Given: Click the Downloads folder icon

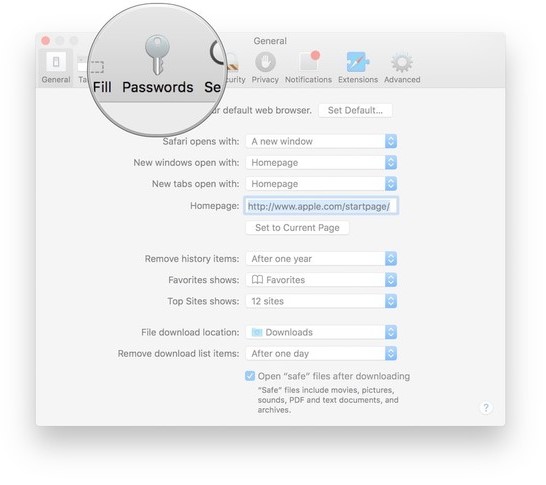Looking at the screenshot, I should 257,332.
